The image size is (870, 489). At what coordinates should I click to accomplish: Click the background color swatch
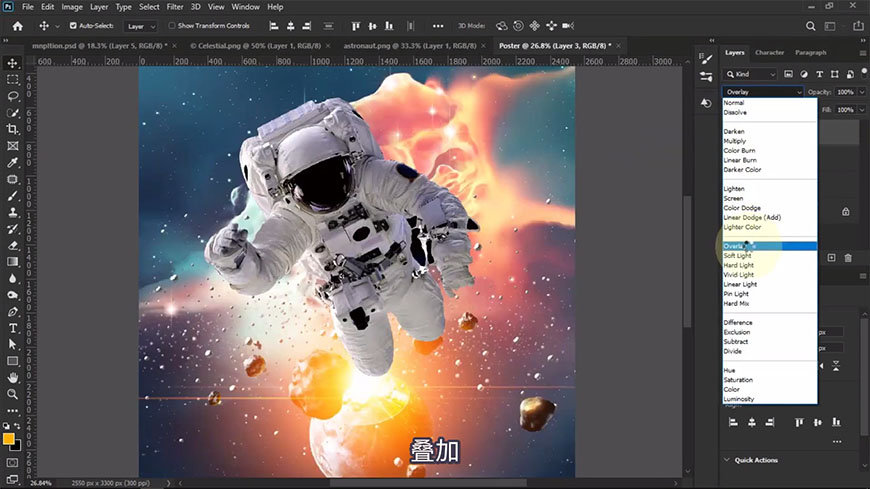(x=17, y=446)
